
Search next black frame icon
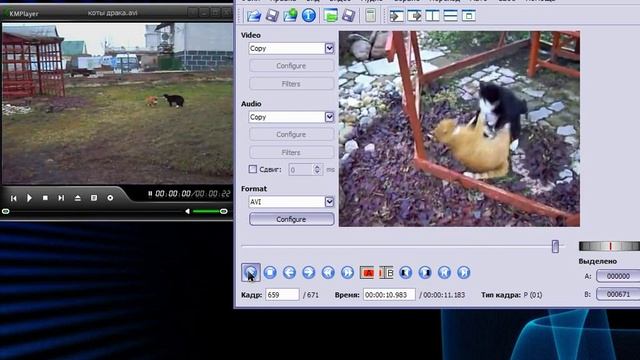pyautogui.click(x=425, y=272)
